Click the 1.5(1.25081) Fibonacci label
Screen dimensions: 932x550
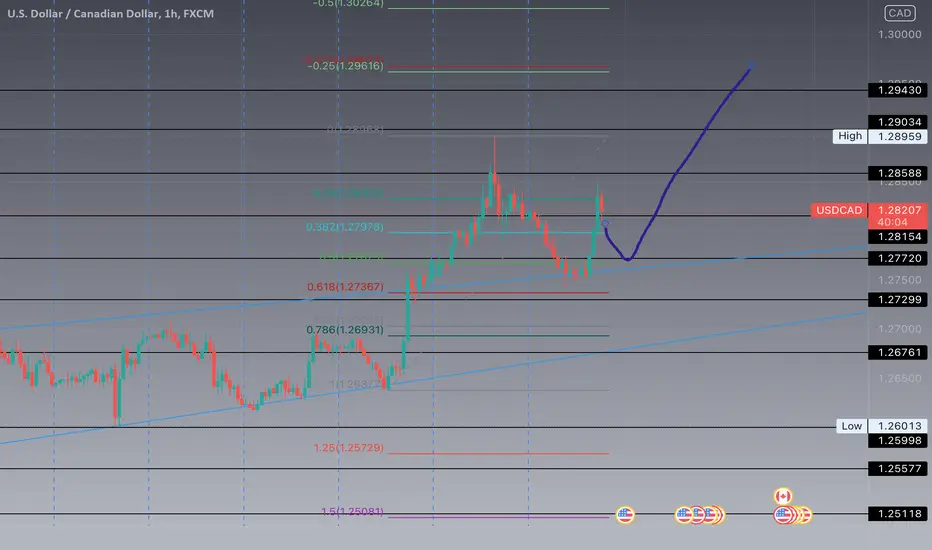tap(352, 511)
